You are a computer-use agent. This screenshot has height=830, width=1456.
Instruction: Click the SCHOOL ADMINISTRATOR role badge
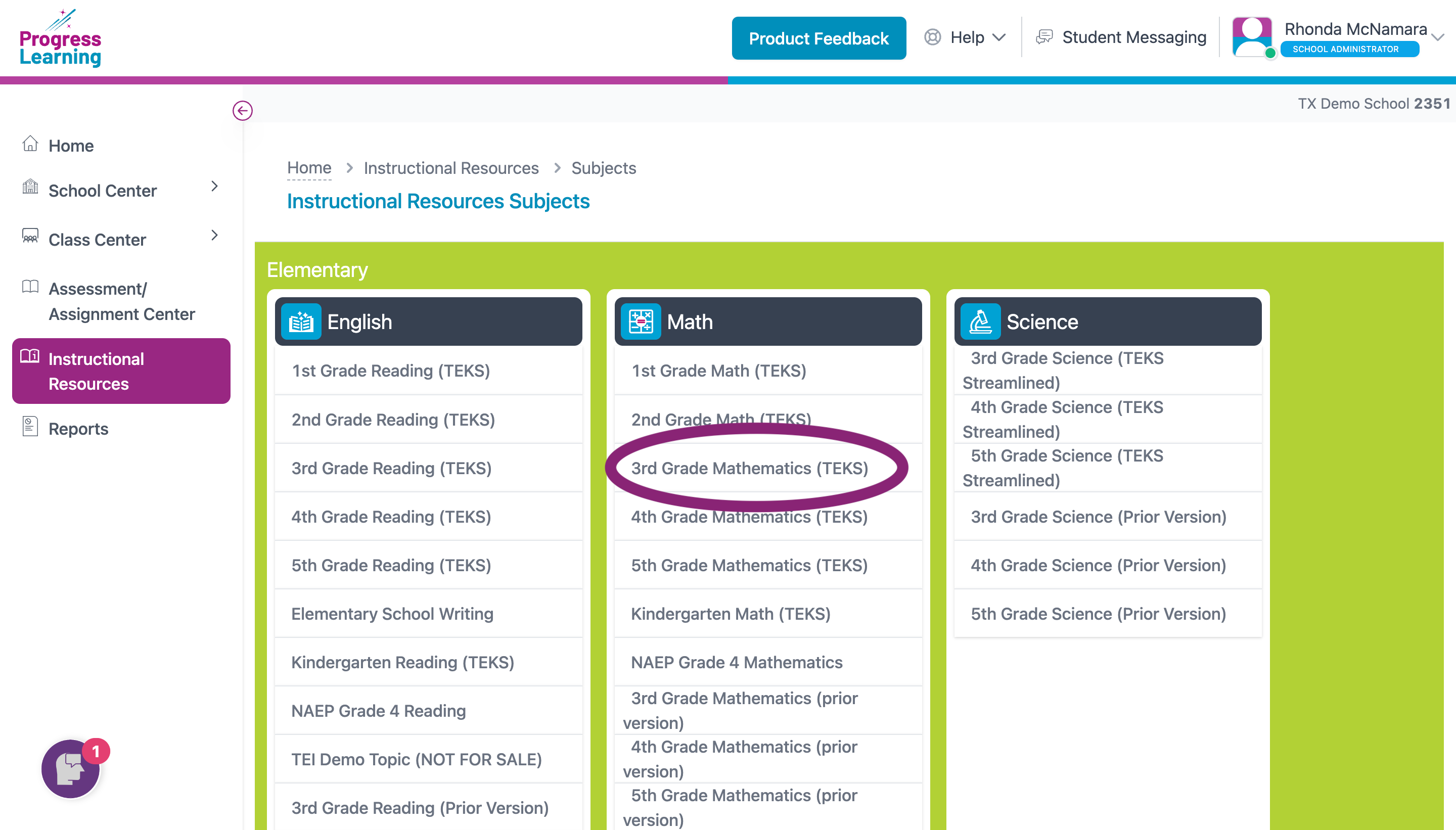pos(1349,49)
